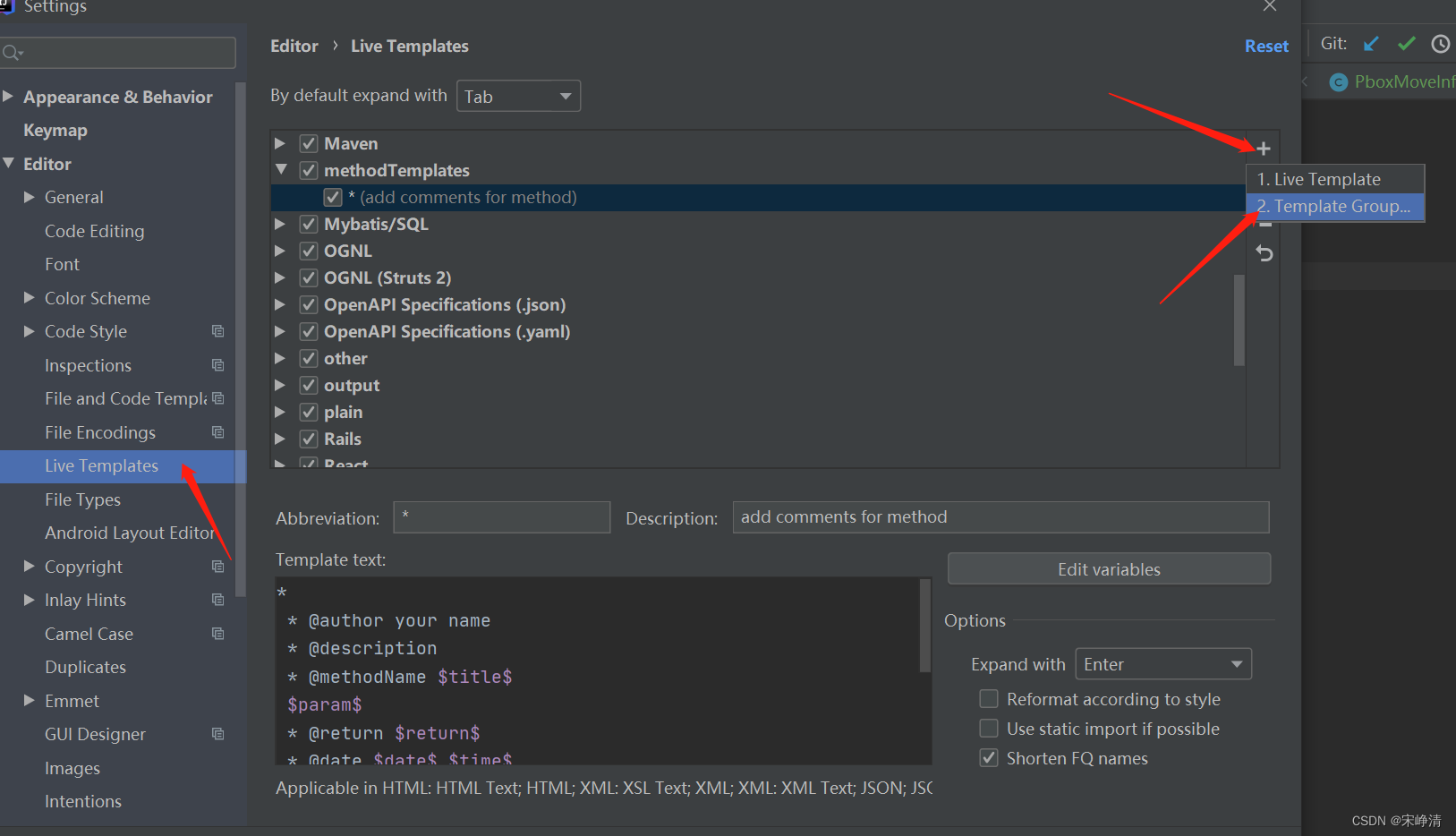Click the copy icon beside File and Code Templates

click(217, 397)
